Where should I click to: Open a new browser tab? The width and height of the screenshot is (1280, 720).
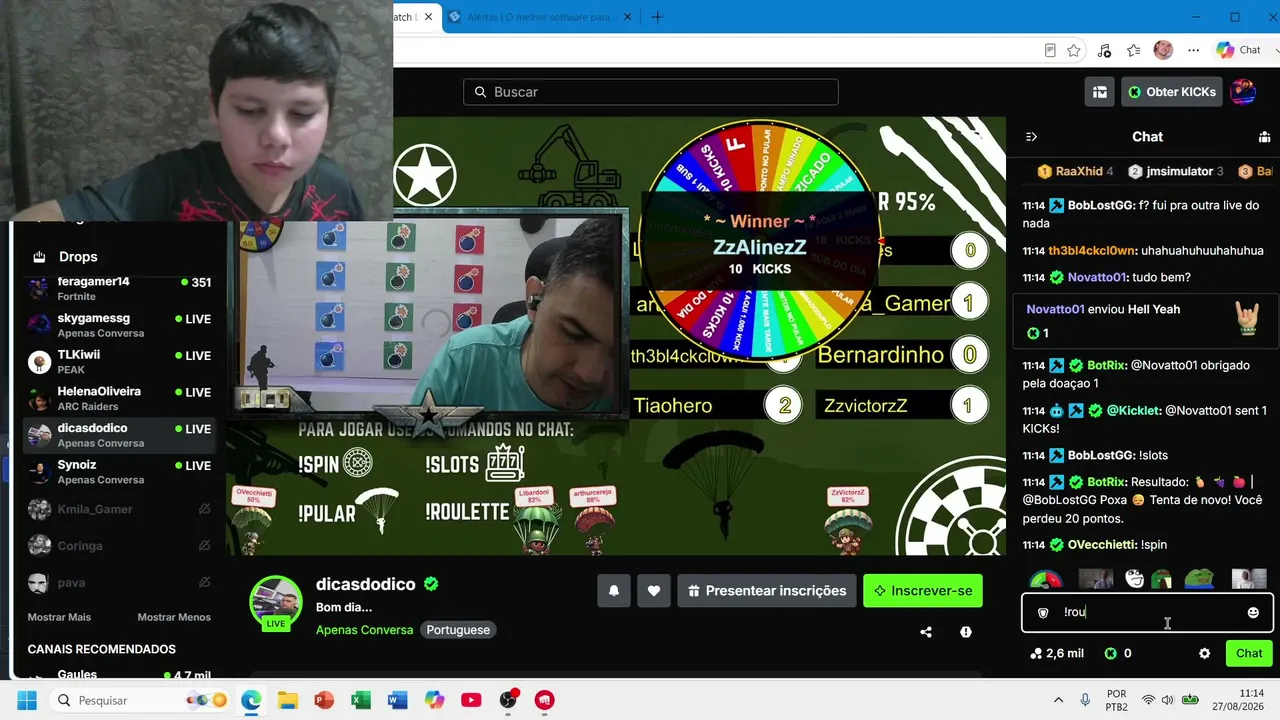657,17
